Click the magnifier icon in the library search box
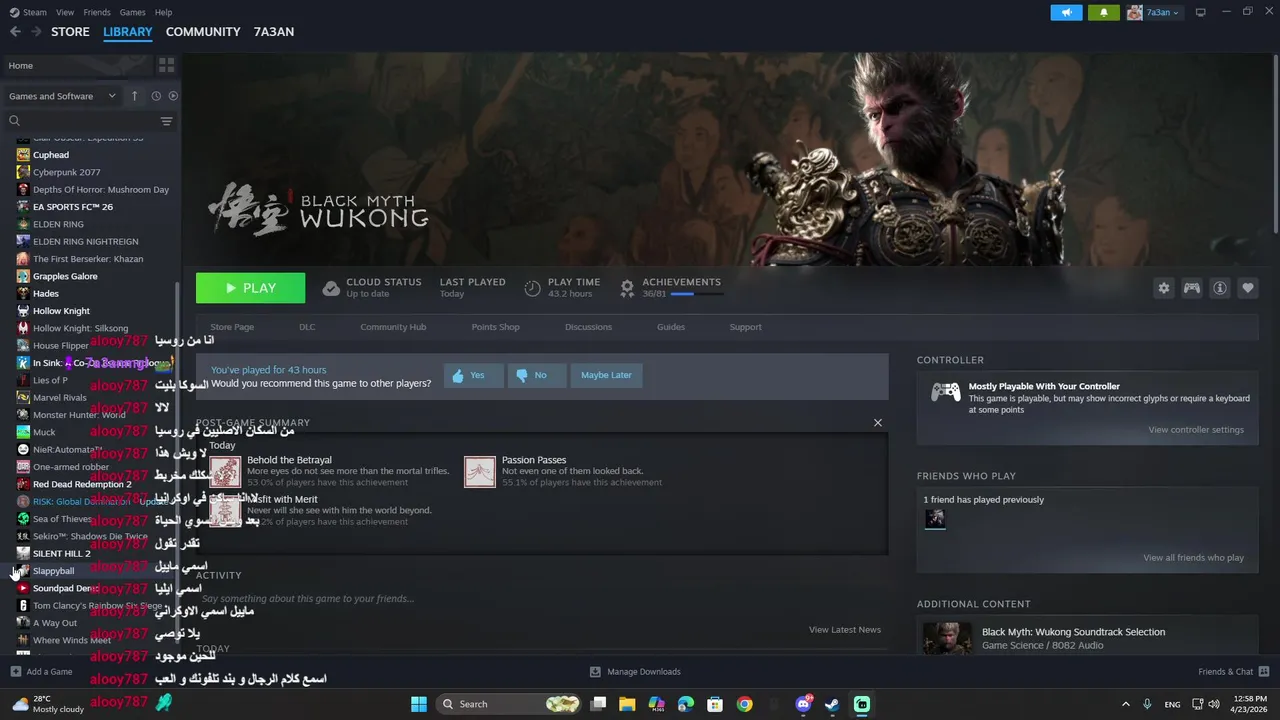This screenshot has width=1280, height=720. point(15,121)
